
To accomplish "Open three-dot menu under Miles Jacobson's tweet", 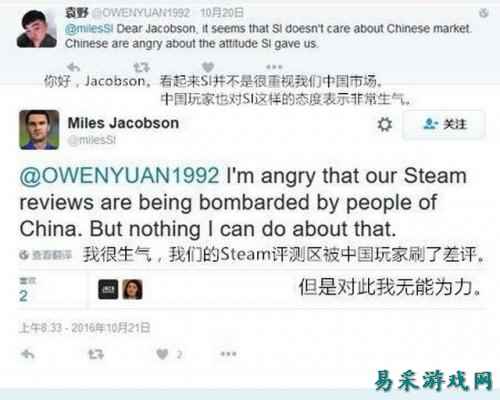I will pyautogui.click(x=229, y=354).
